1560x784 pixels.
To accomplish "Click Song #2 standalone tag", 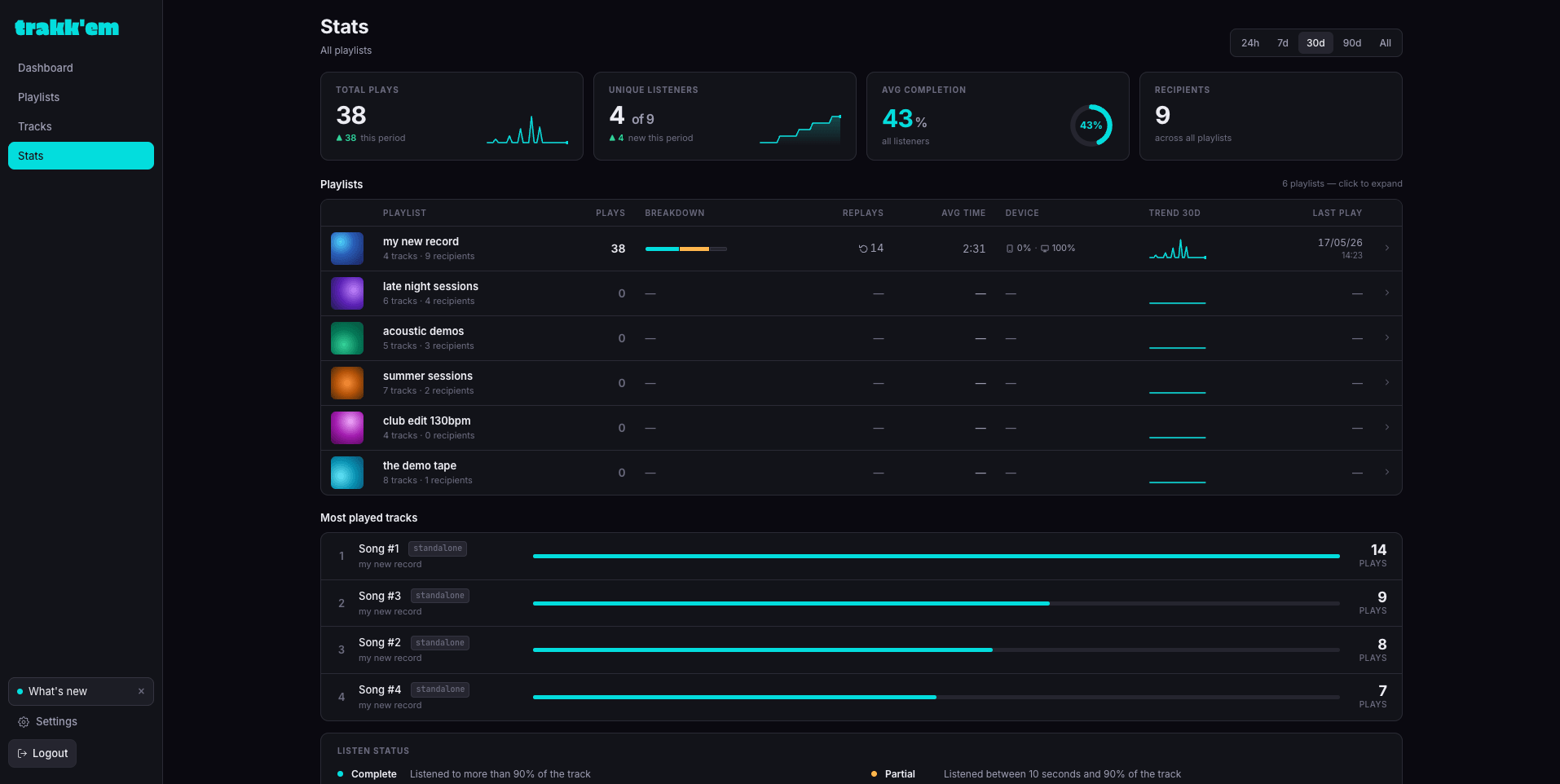I will tap(440, 643).
